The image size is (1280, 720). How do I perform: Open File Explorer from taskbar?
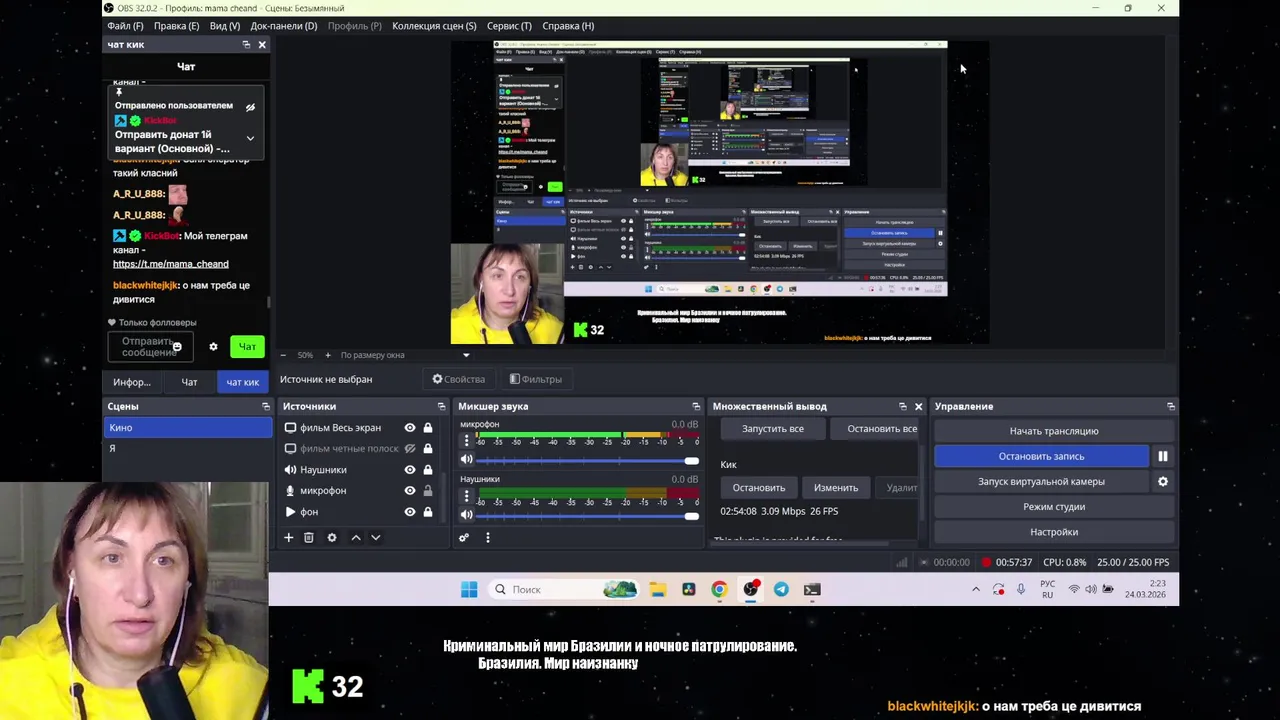[x=657, y=590]
